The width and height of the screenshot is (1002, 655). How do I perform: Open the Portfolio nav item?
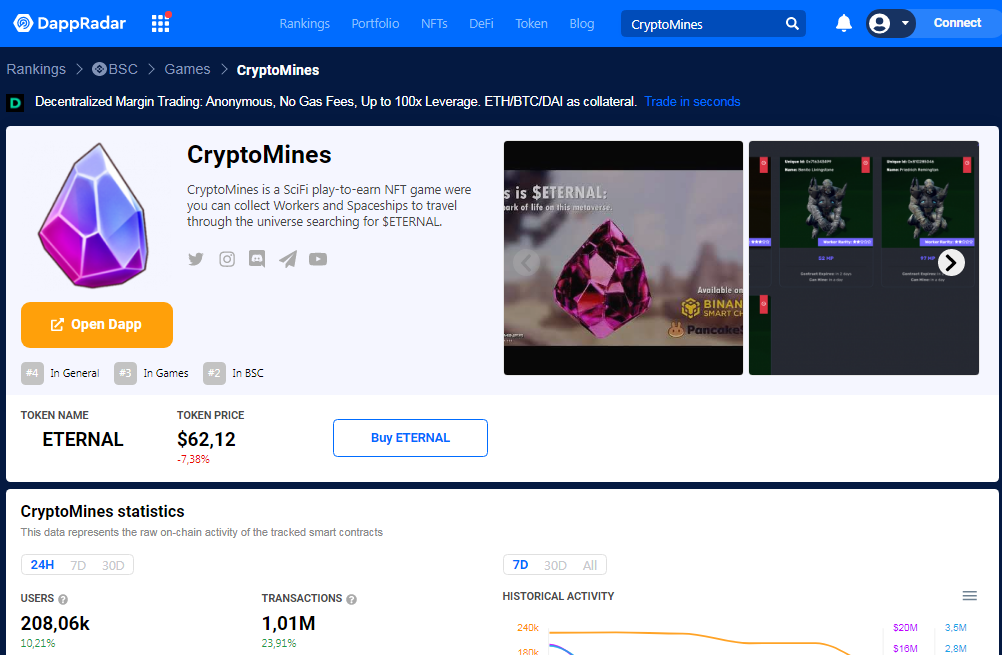tap(375, 24)
